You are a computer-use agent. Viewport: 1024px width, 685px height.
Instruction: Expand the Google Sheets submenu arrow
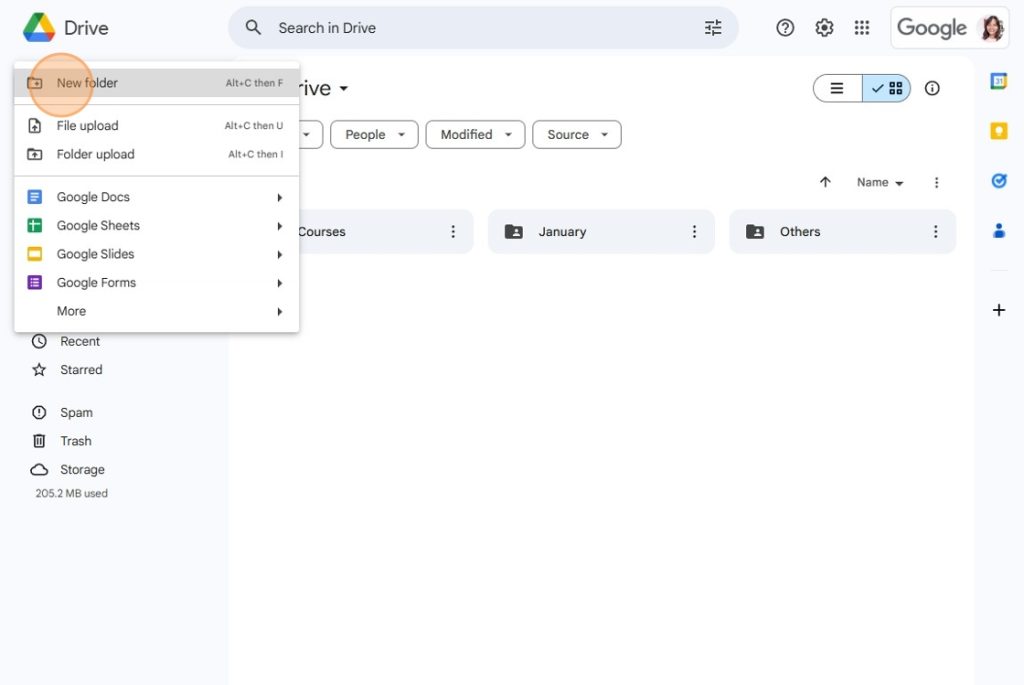280,226
